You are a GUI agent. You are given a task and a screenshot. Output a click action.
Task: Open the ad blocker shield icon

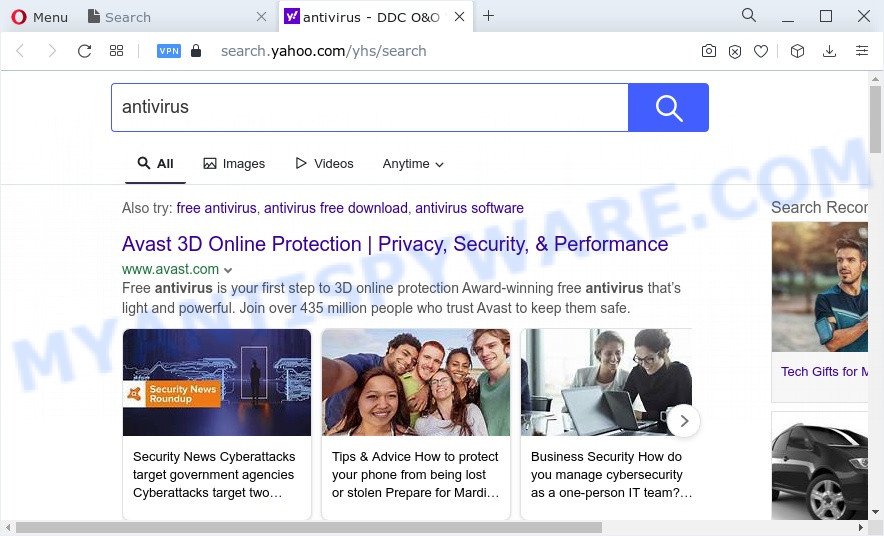coord(735,52)
